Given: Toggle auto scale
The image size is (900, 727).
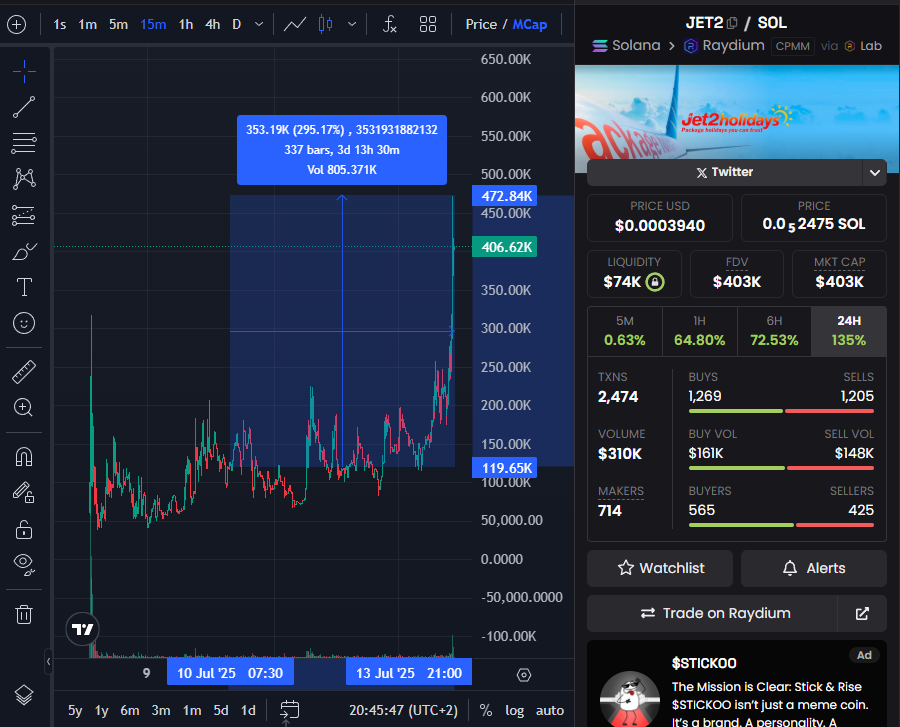Looking at the screenshot, I should pyautogui.click(x=550, y=710).
